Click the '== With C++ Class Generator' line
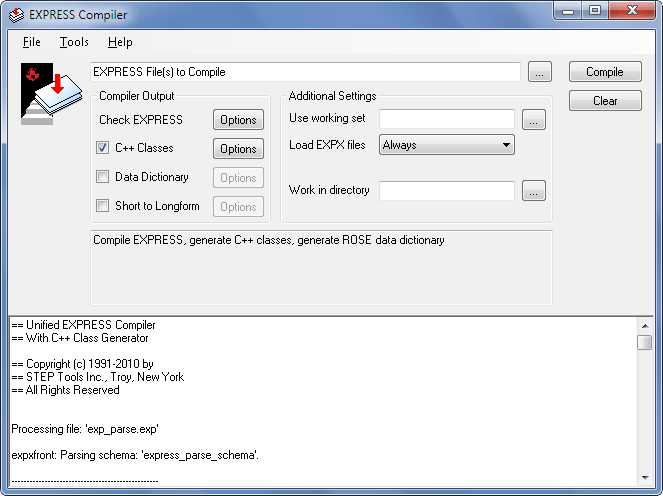 [80, 338]
